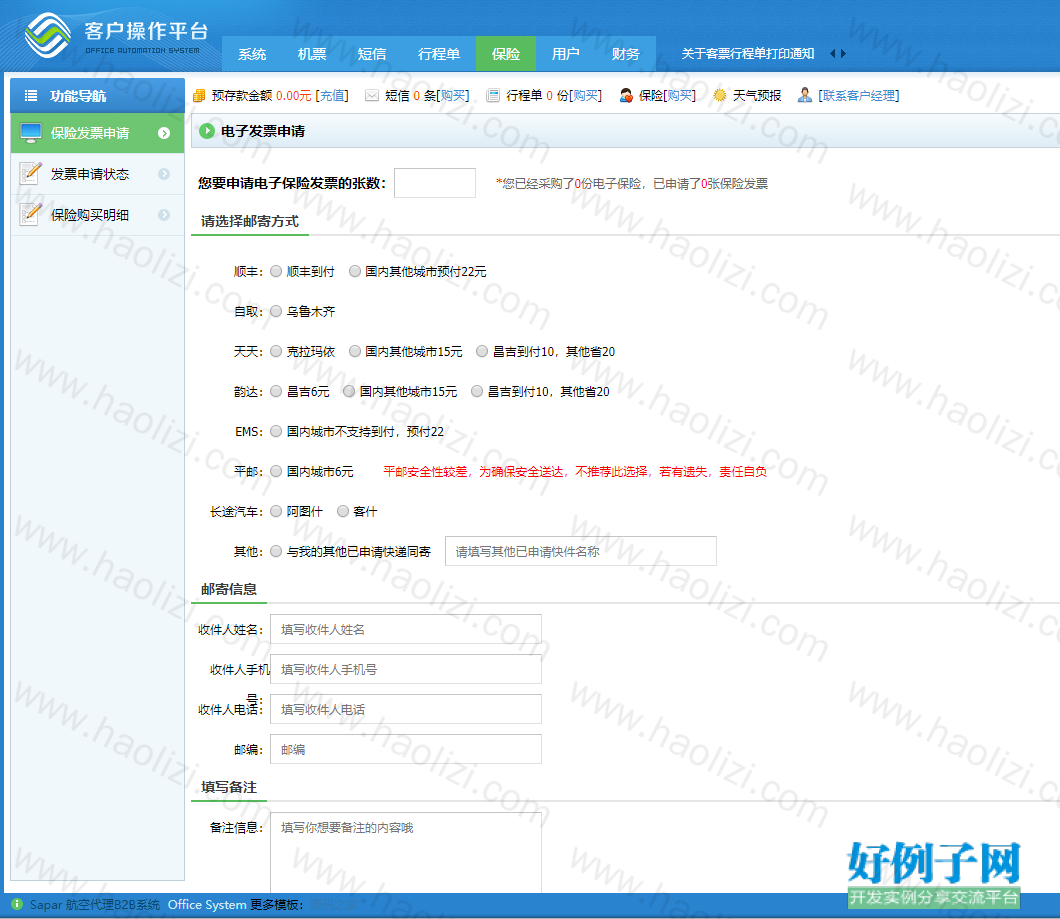Open the 用户 menu tab
Image resolution: width=1060 pixels, height=919 pixels.
tap(565, 53)
